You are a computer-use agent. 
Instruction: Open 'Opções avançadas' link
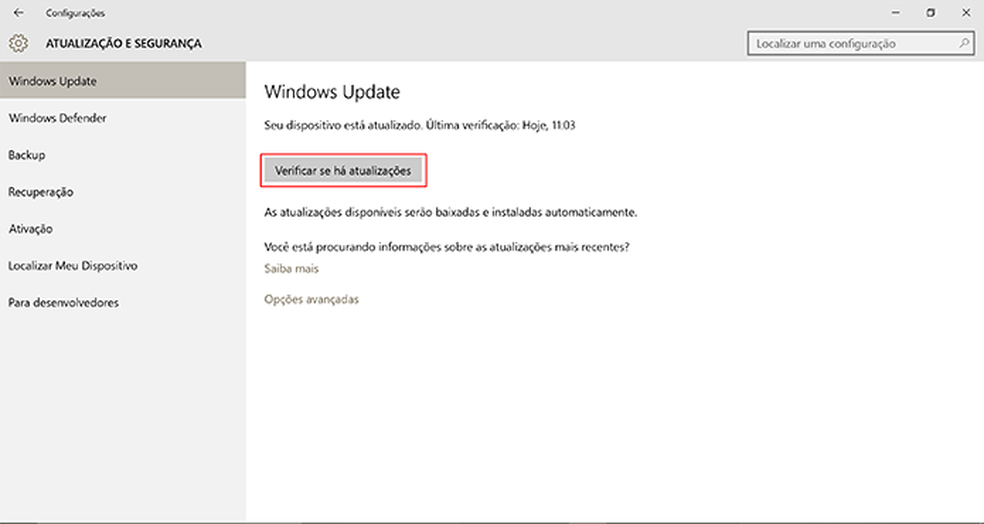[x=311, y=299]
